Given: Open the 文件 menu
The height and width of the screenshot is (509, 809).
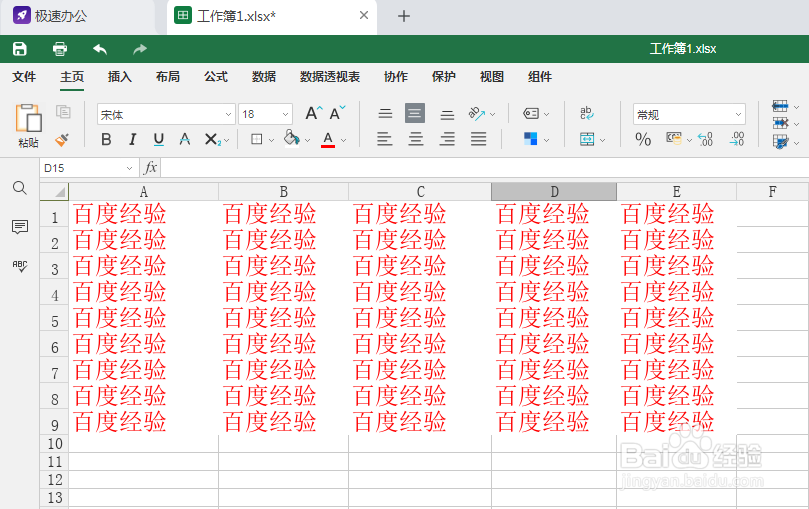Looking at the screenshot, I should [x=24, y=77].
